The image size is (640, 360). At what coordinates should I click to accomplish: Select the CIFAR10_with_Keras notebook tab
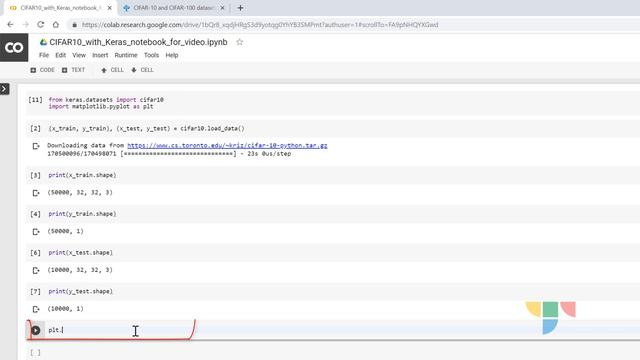click(x=60, y=8)
